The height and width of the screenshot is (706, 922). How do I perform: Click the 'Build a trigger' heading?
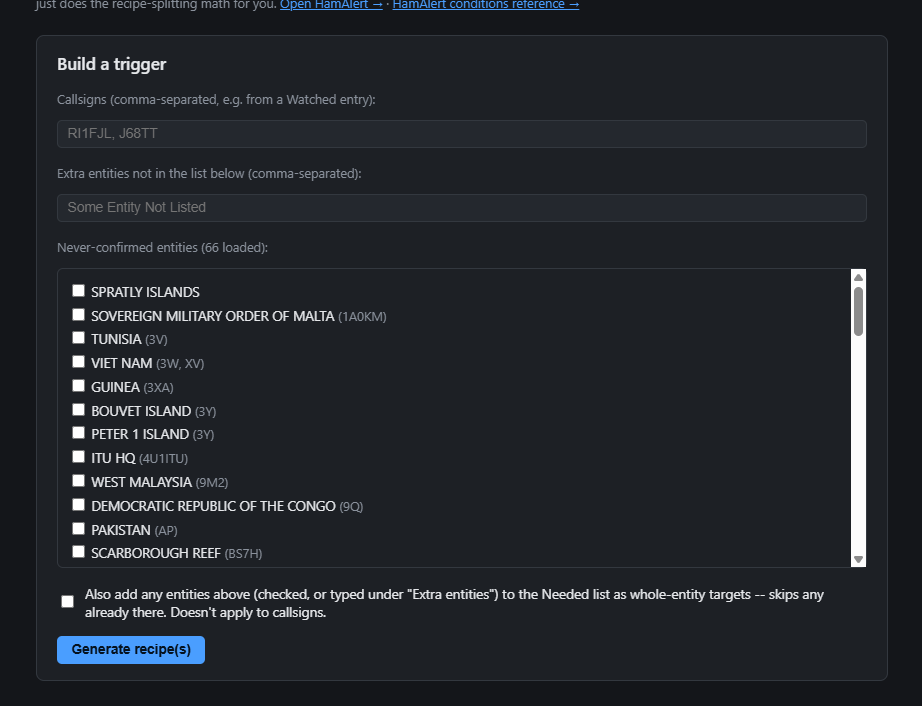click(112, 64)
